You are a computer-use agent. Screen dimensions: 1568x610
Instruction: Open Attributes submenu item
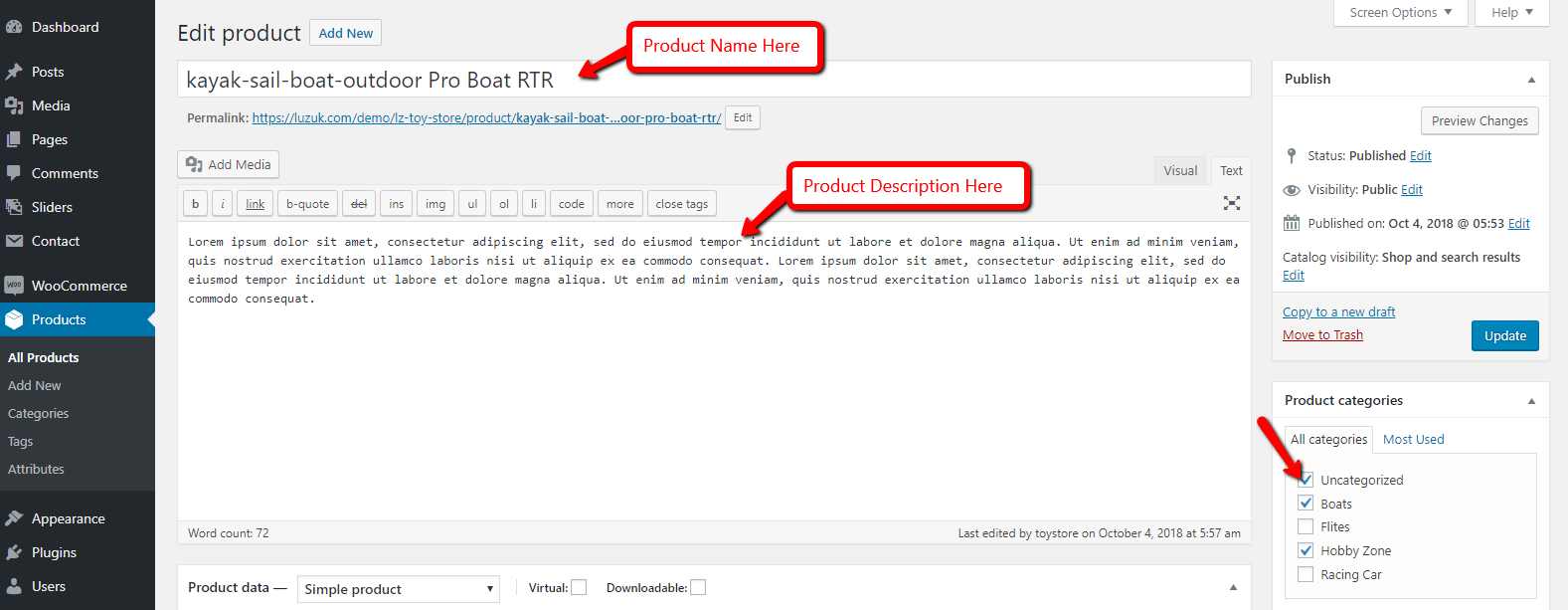point(37,469)
